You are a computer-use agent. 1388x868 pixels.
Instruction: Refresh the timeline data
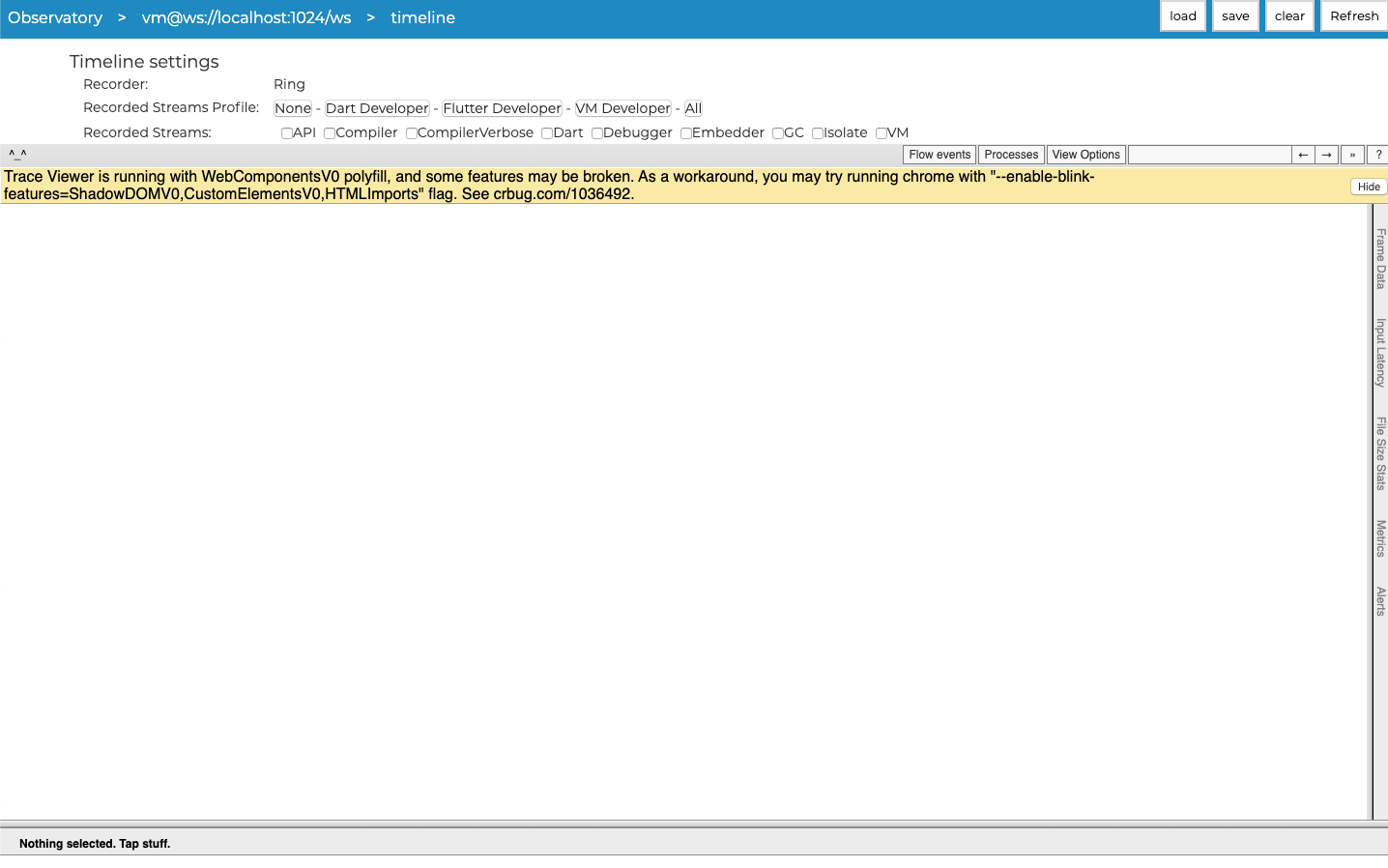click(x=1353, y=15)
